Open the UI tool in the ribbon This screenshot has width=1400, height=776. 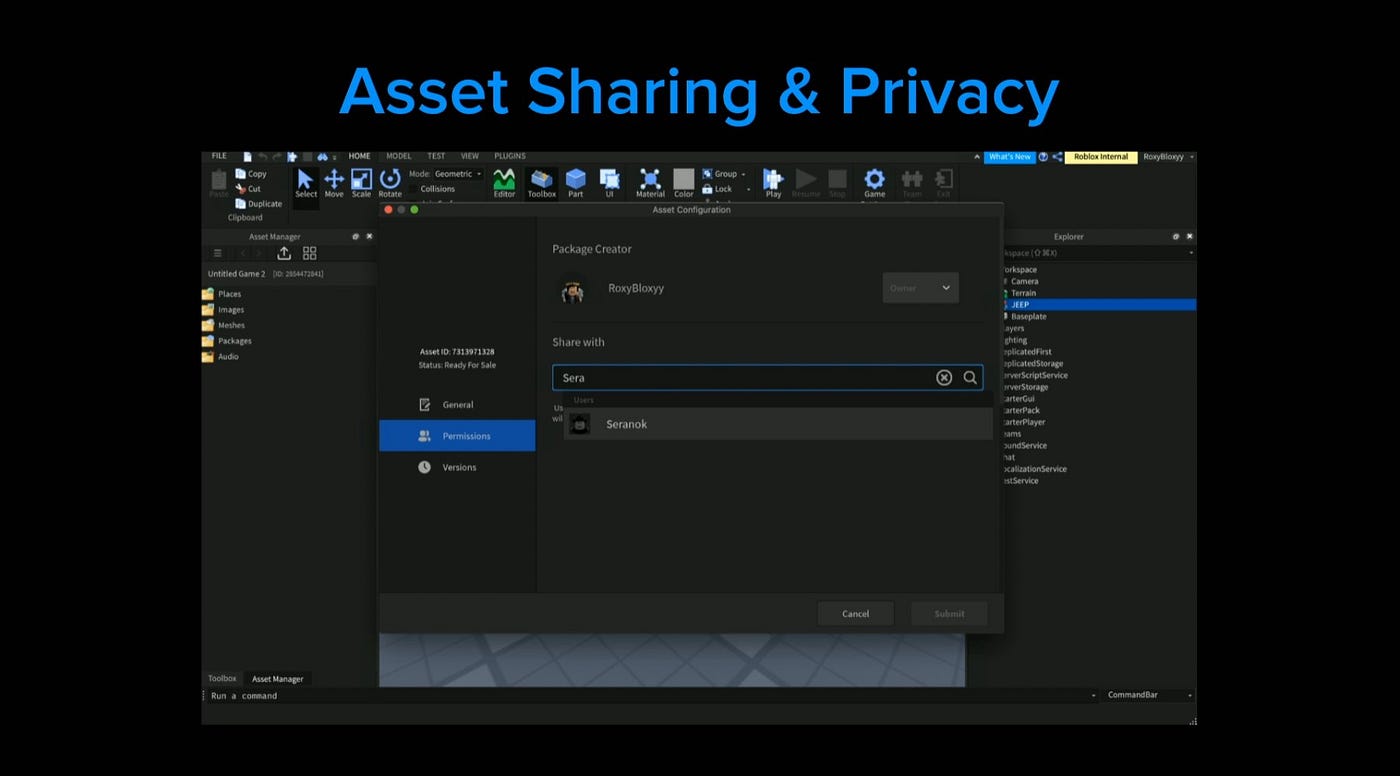pyautogui.click(x=609, y=183)
